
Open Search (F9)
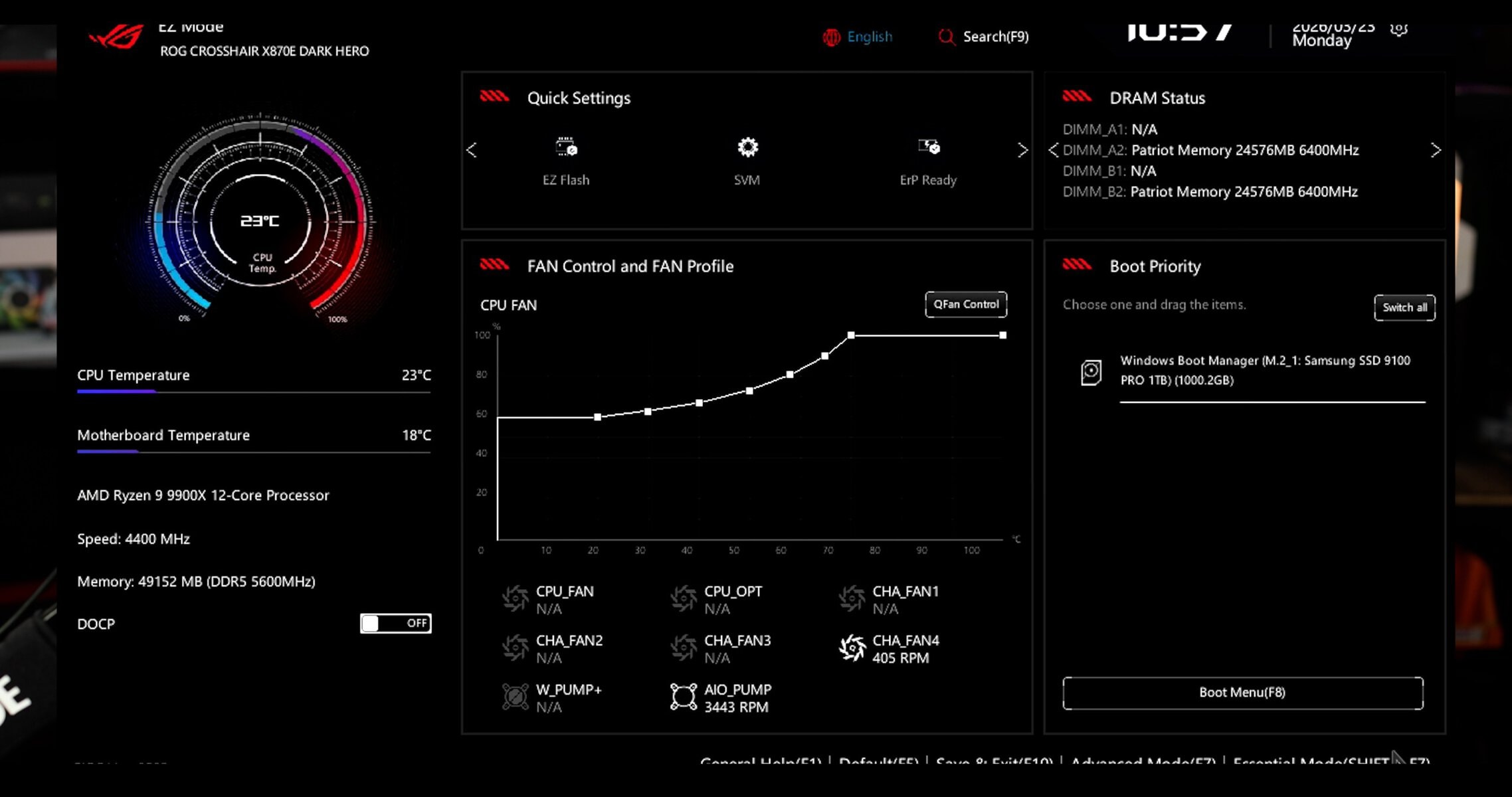[983, 37]
